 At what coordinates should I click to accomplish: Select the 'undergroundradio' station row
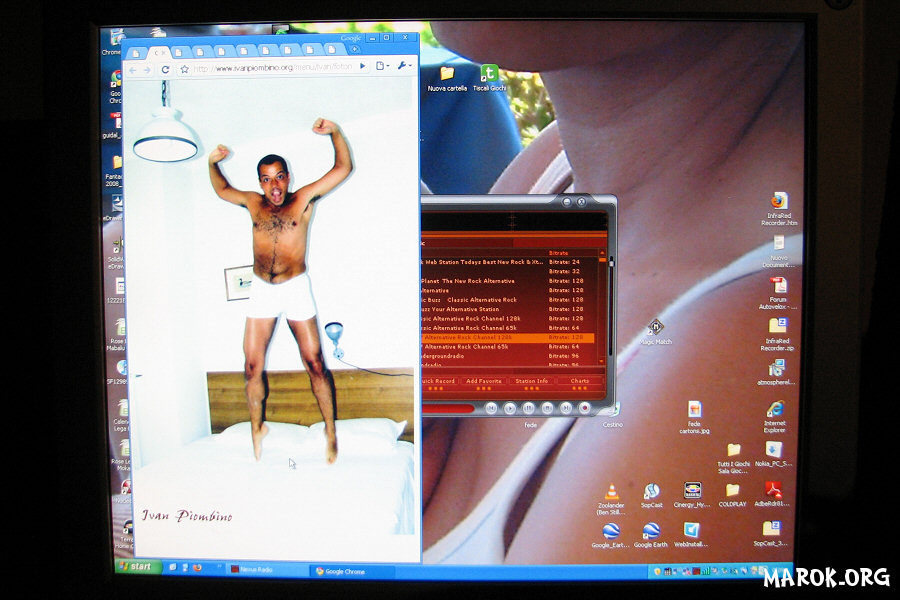pos(507,356)
